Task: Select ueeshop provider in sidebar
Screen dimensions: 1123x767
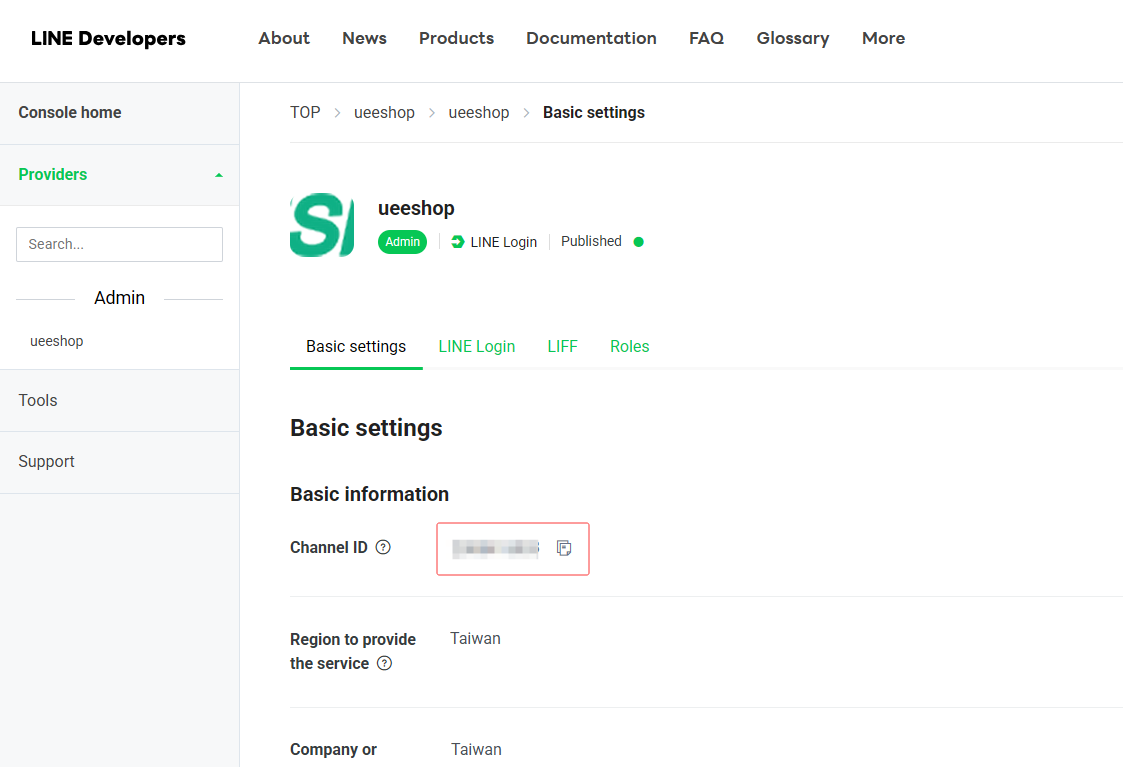Action: (57, 341)
